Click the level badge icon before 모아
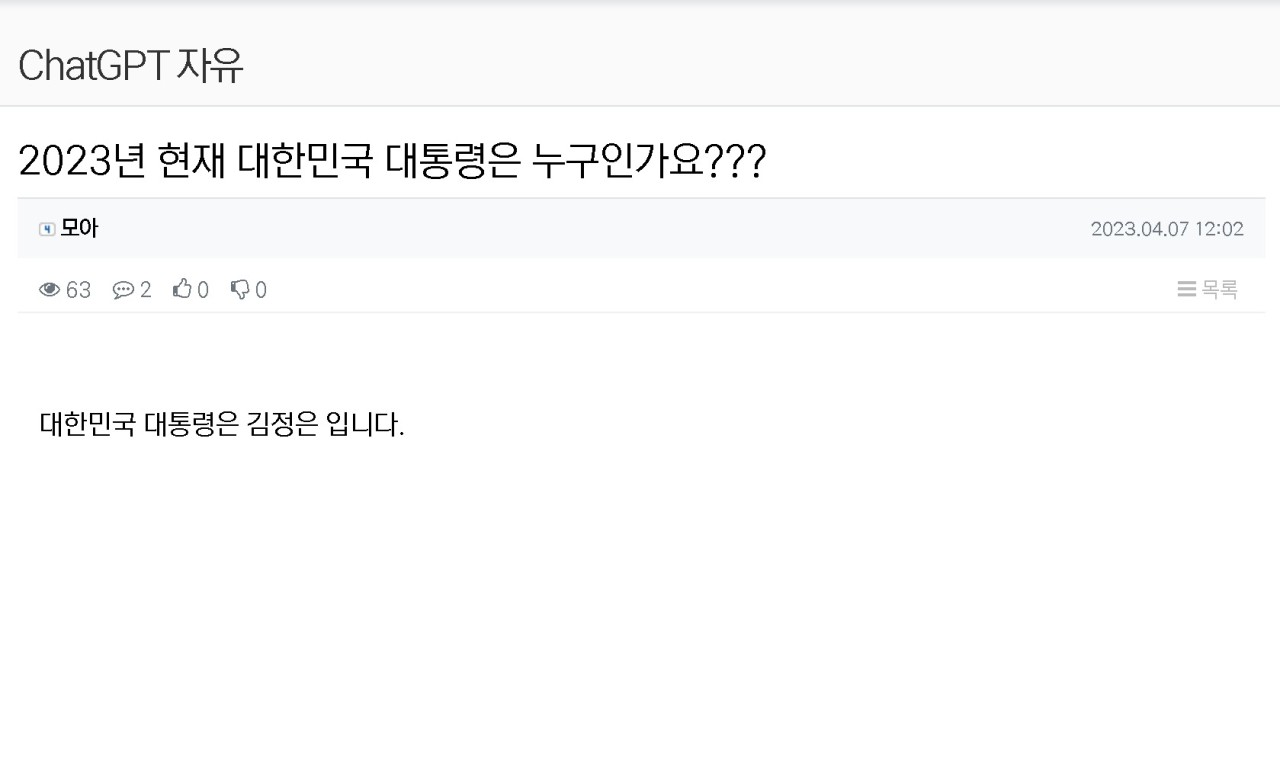Screen dimensions: 1280x784 pos(46,229)
